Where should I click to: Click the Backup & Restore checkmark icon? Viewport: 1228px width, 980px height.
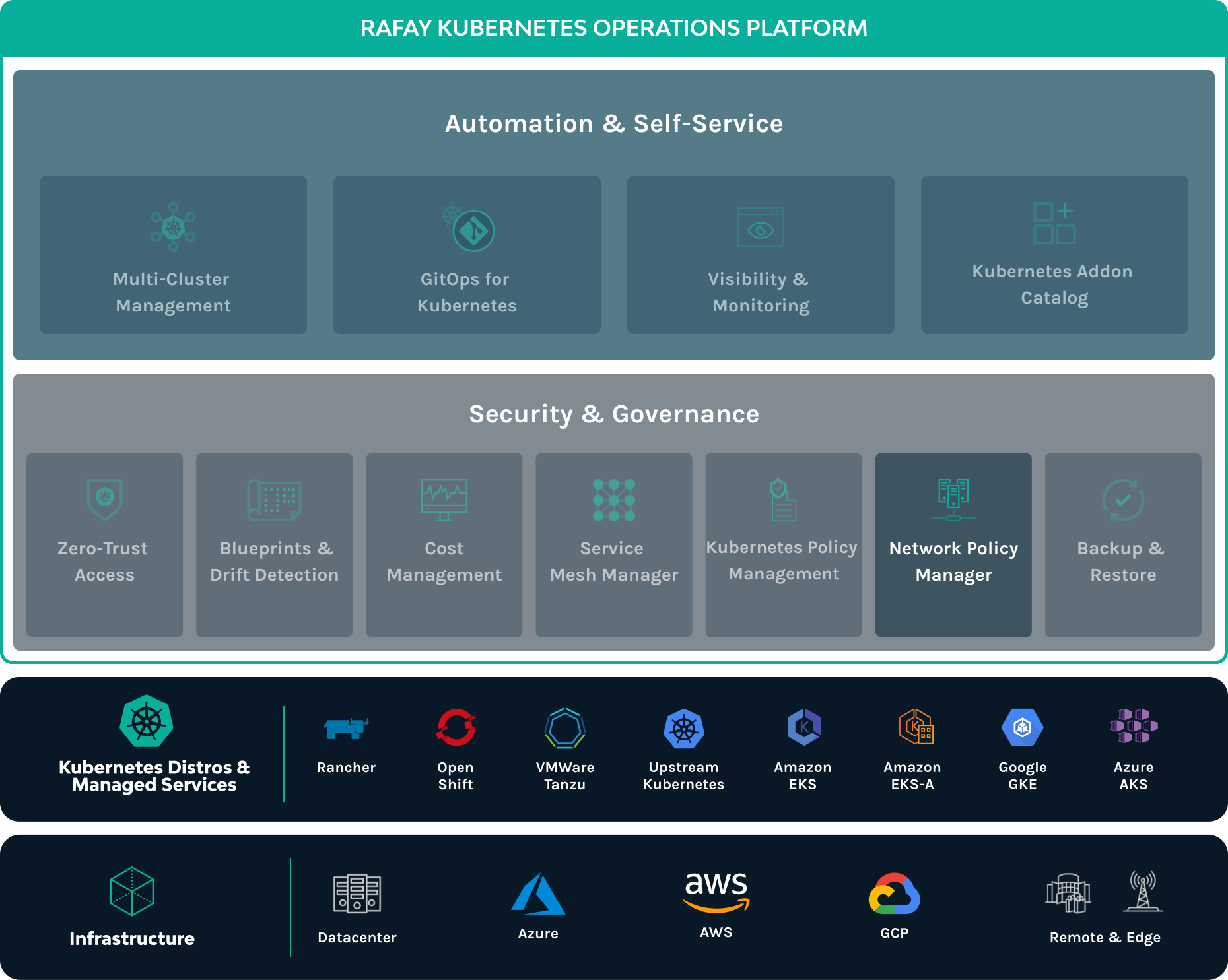[x=1123, y=500]
